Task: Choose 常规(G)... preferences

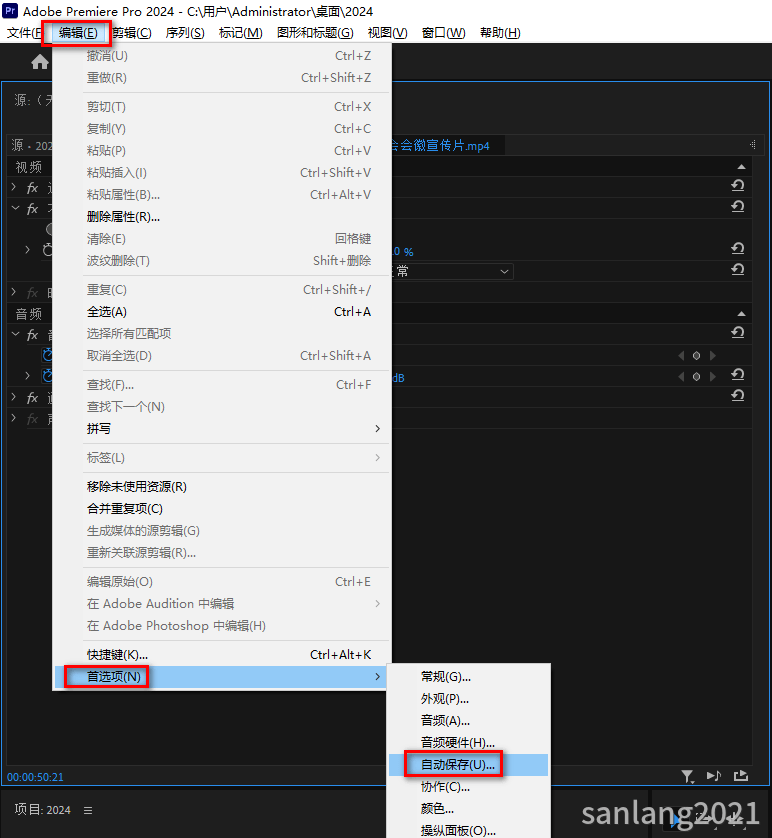Action: point(469,677)
